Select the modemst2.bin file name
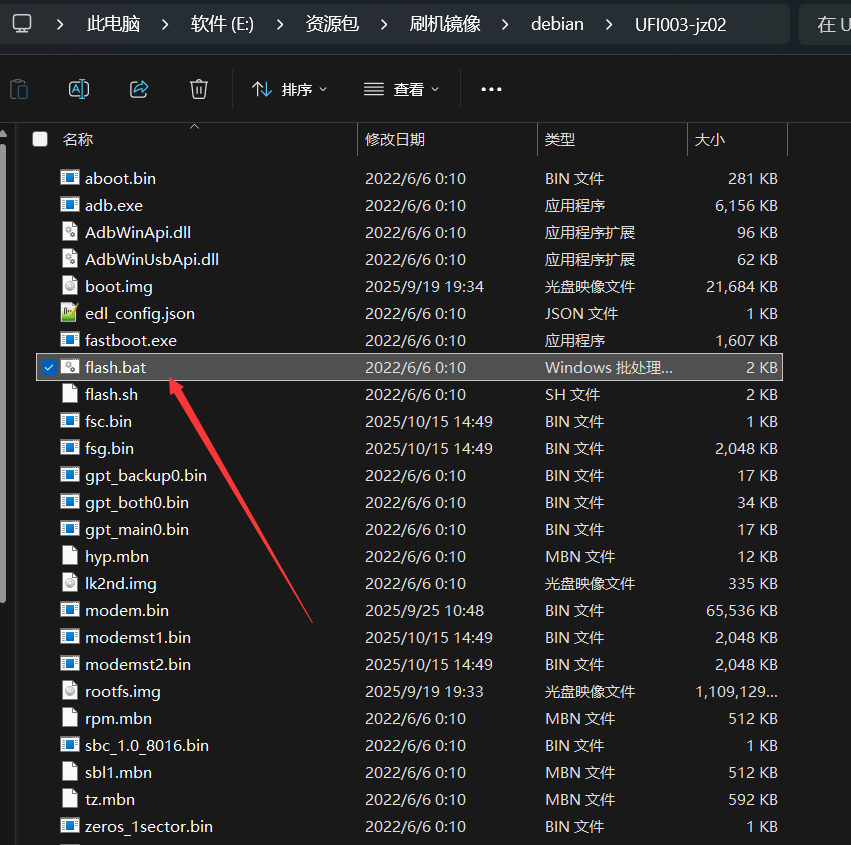The image size is (851, 845). tap(138, 664)
